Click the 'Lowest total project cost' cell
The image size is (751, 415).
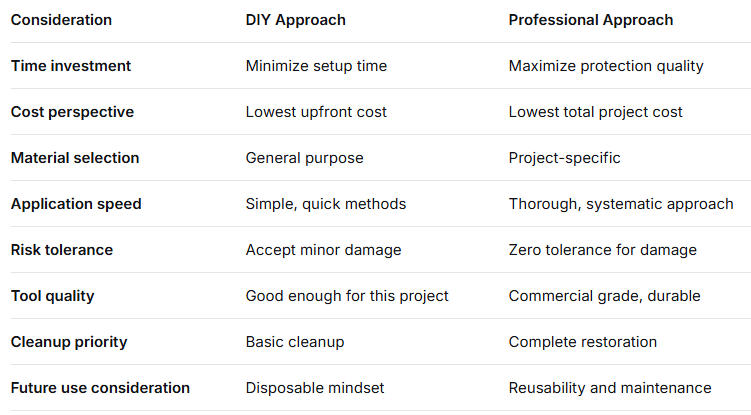(x=595, y=112)
